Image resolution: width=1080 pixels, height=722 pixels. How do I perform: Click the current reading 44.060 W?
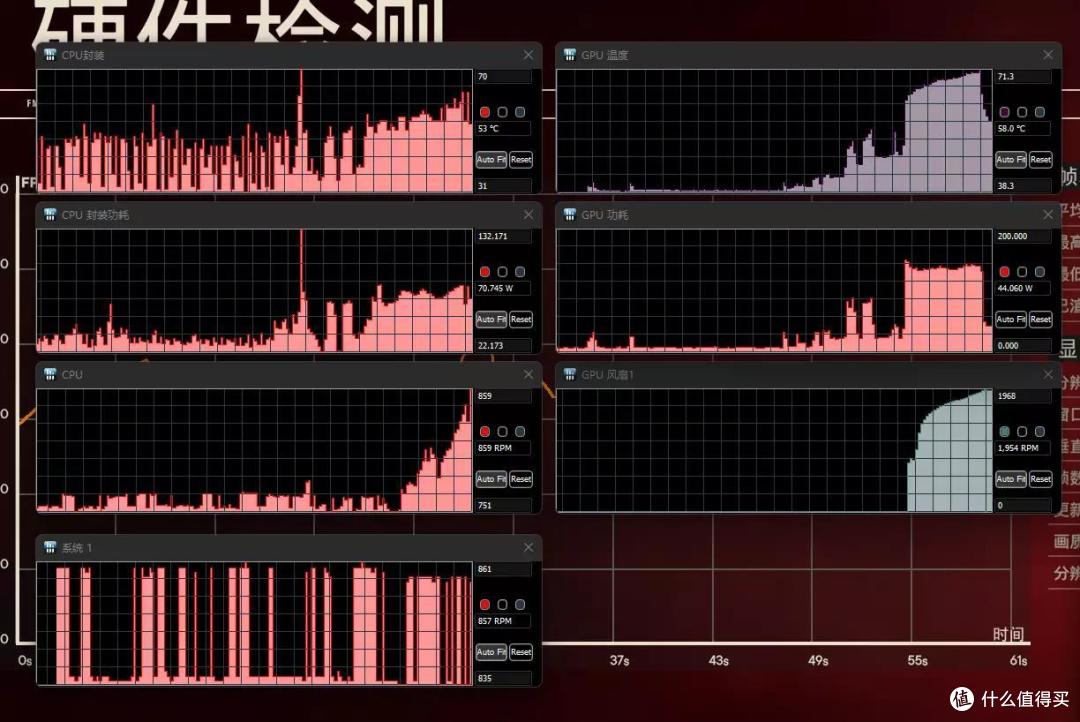click(1023, 289)
